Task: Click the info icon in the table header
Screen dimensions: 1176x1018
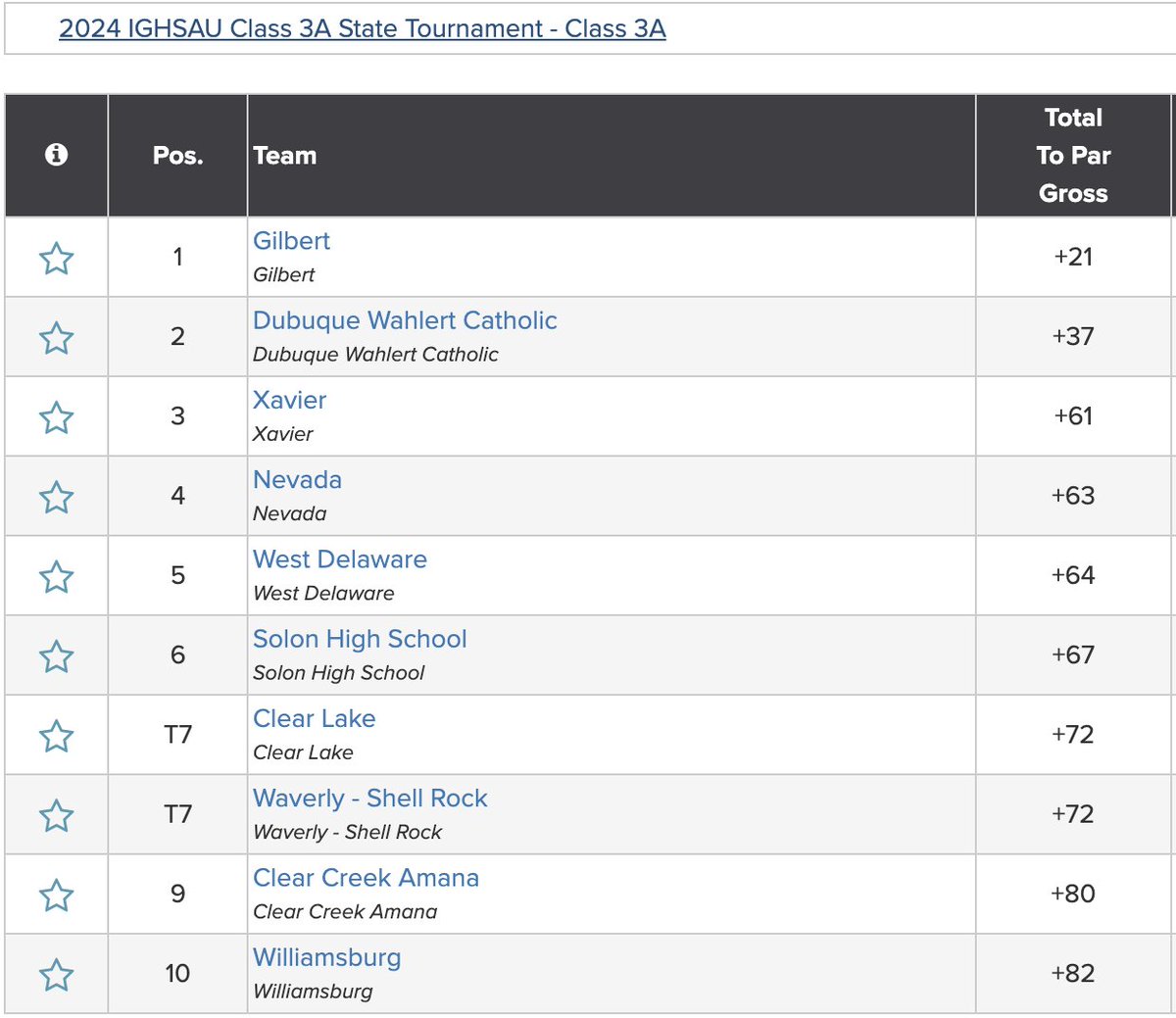Action: (x=56, y=154)
